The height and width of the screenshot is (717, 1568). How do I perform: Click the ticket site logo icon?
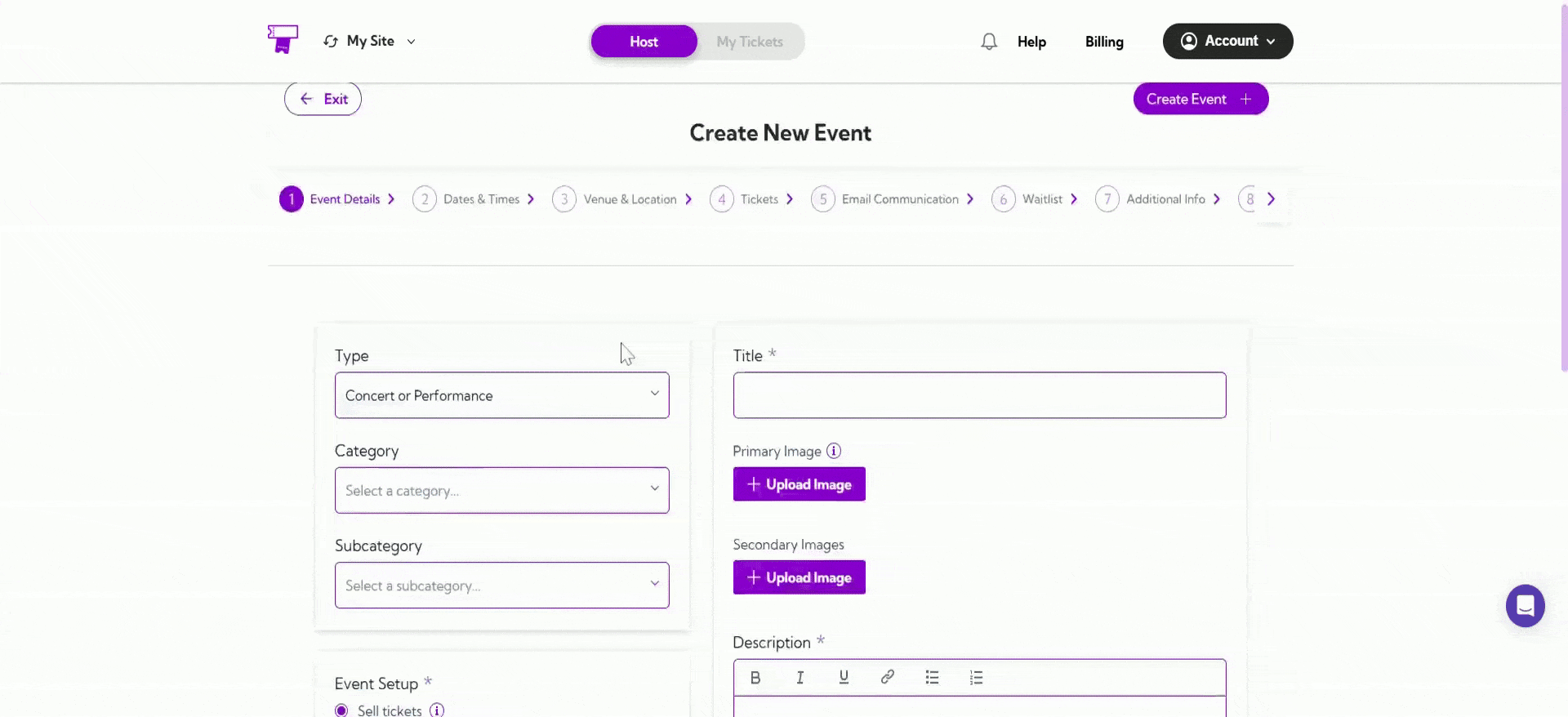point(283,39)
